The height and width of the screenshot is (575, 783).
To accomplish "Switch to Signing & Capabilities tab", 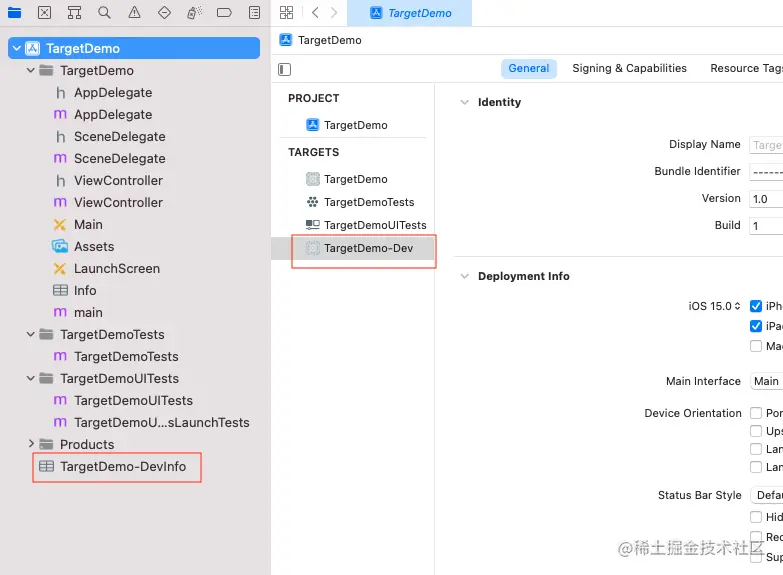I will (629, 68).
